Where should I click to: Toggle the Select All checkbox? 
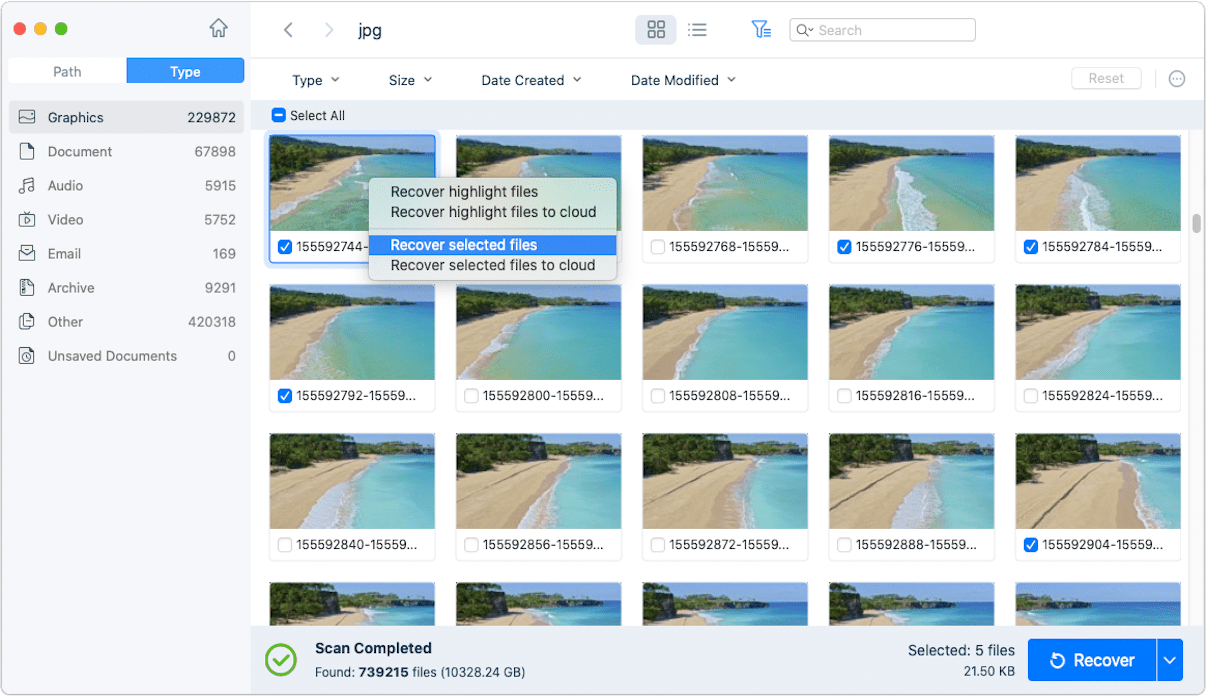coord(281,115)
